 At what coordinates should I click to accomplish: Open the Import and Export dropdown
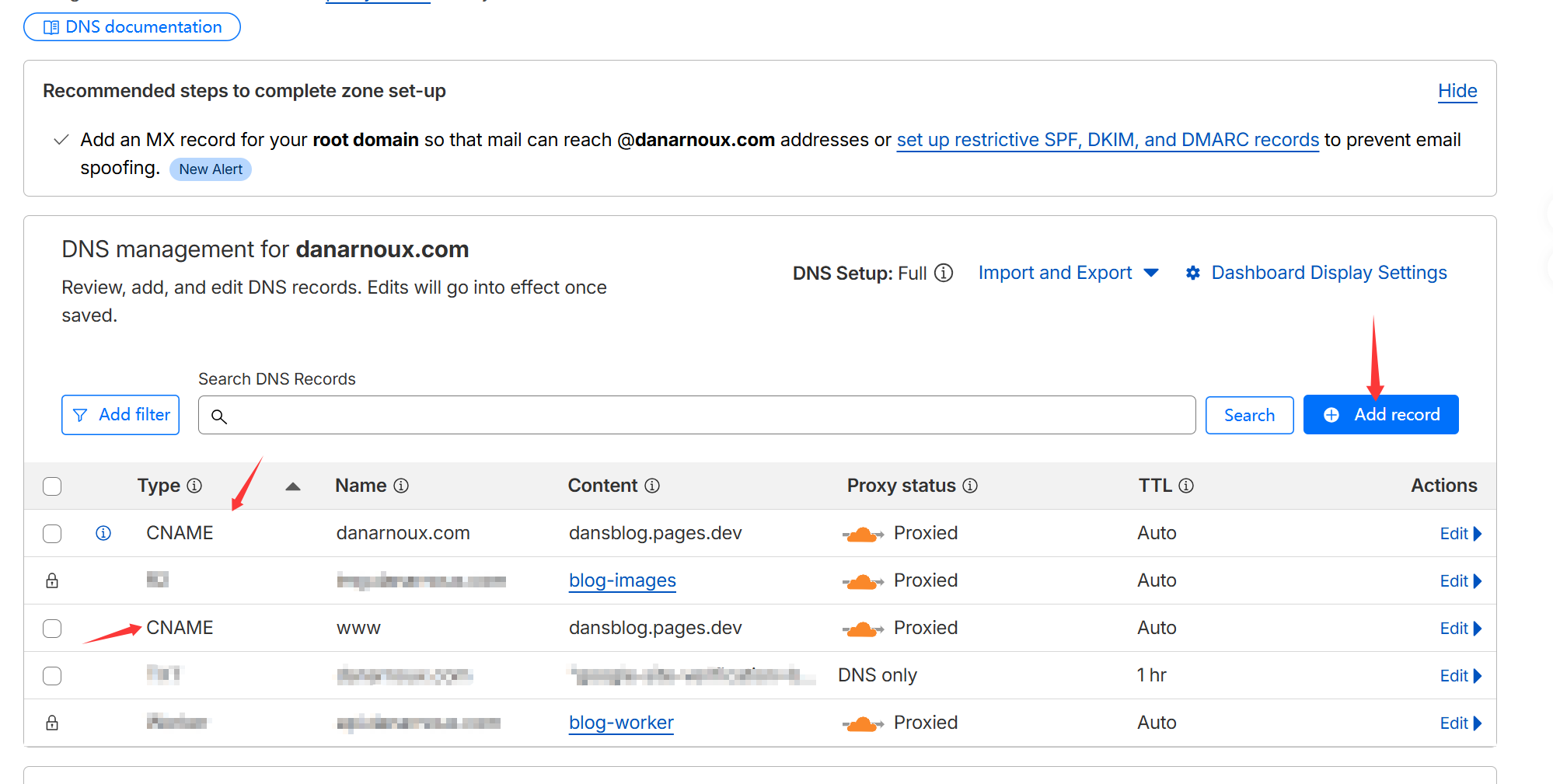pos(1068,273)
